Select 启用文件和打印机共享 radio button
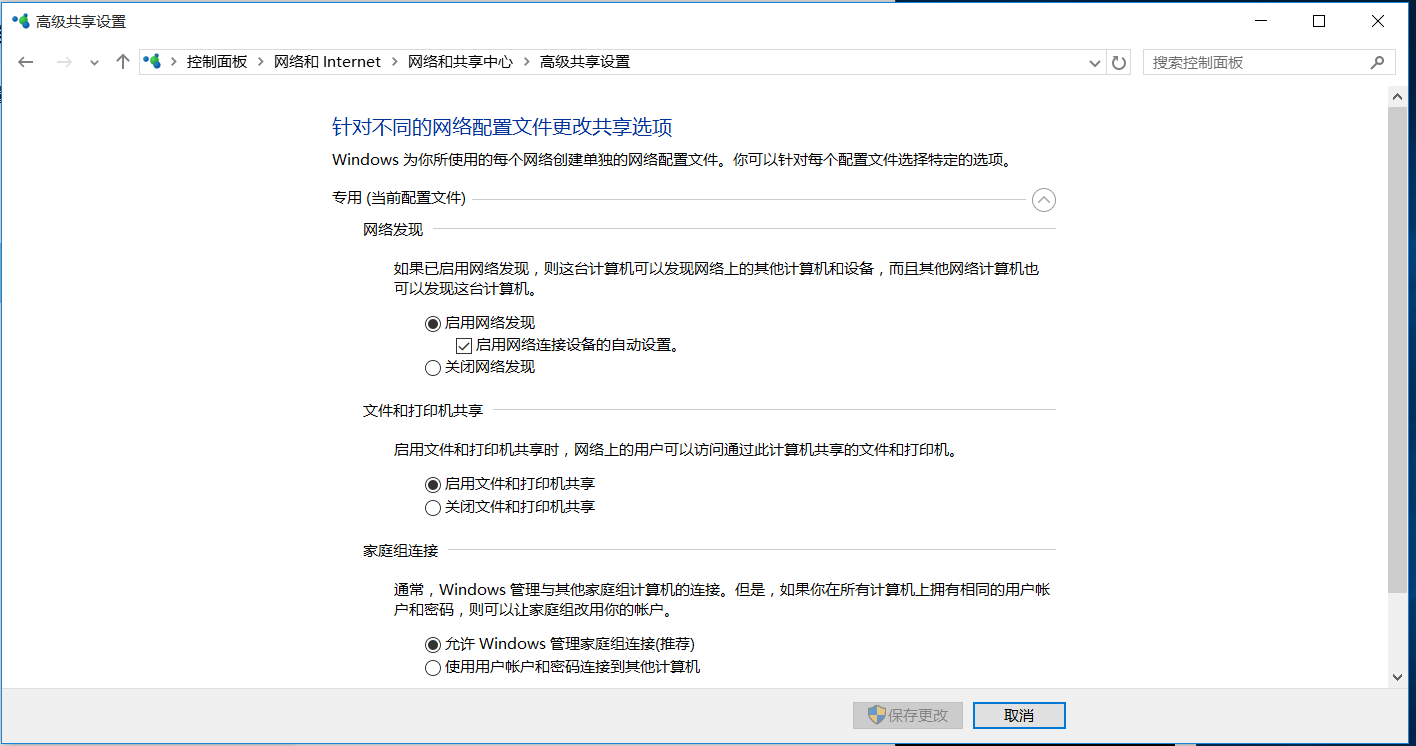 433,484
